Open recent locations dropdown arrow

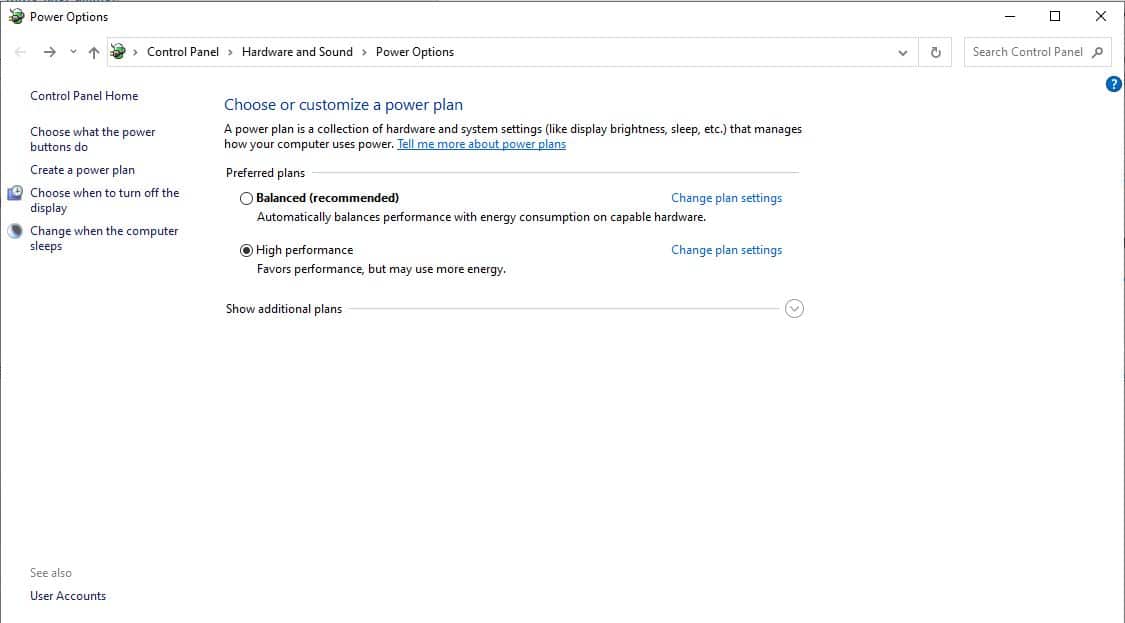point(73,52)
